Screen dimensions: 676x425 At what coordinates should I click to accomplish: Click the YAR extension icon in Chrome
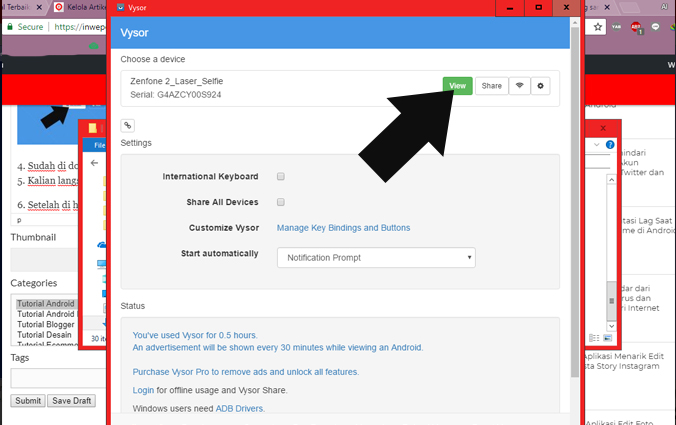click(617, 27)
